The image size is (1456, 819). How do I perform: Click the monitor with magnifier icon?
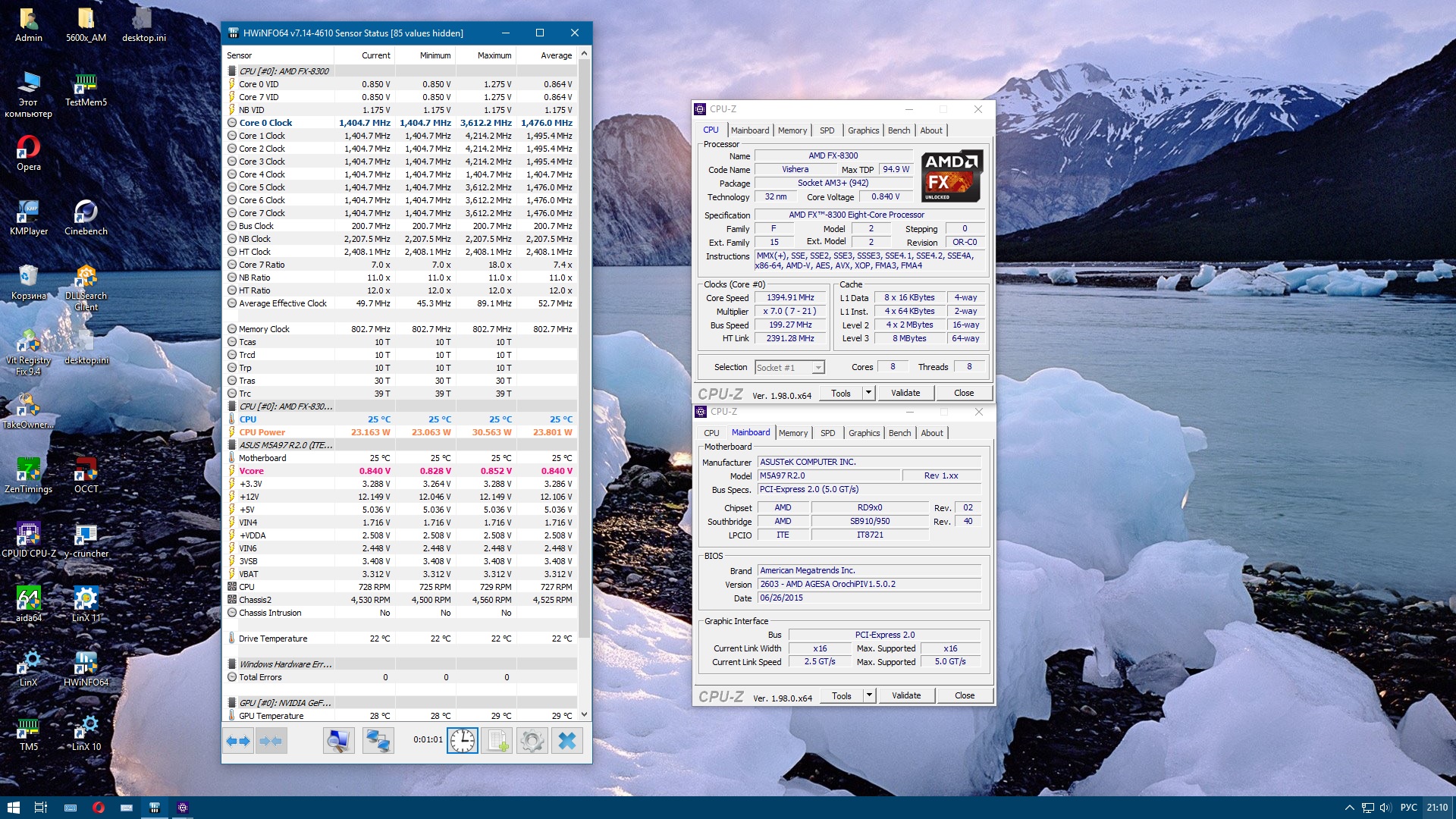(x=338, y=741)
